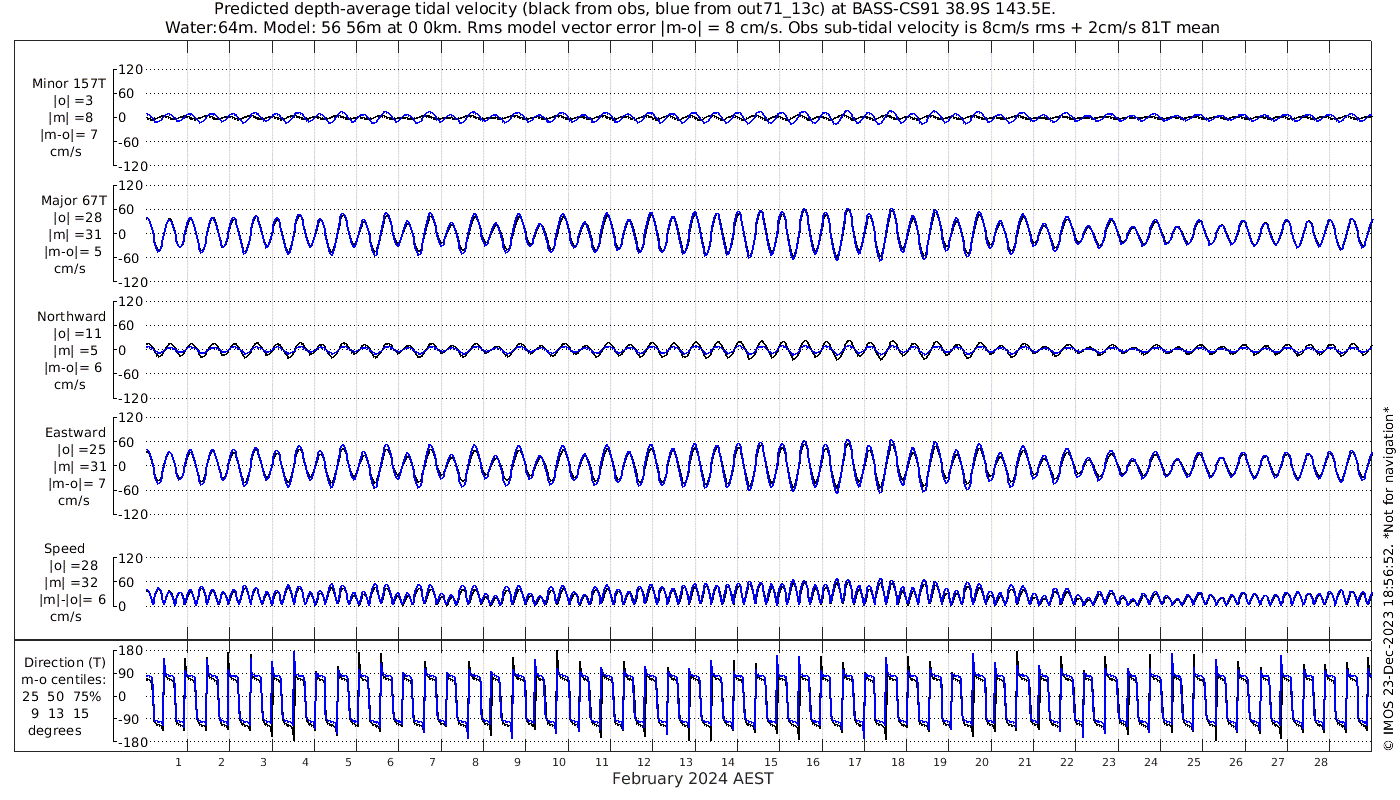Click day 28 on the date axis
Screen dimensions: 1400x800
1321,762
